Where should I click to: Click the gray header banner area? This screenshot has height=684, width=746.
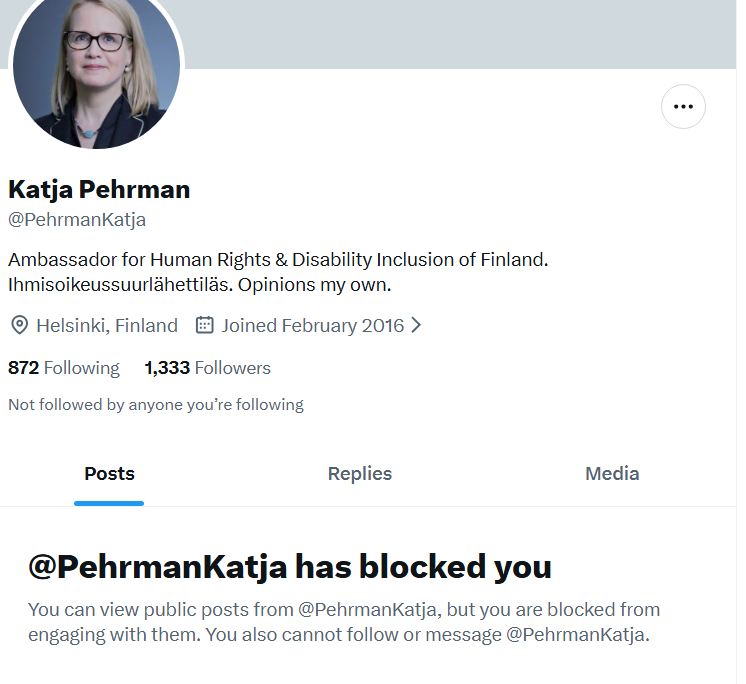coord(460,33)
